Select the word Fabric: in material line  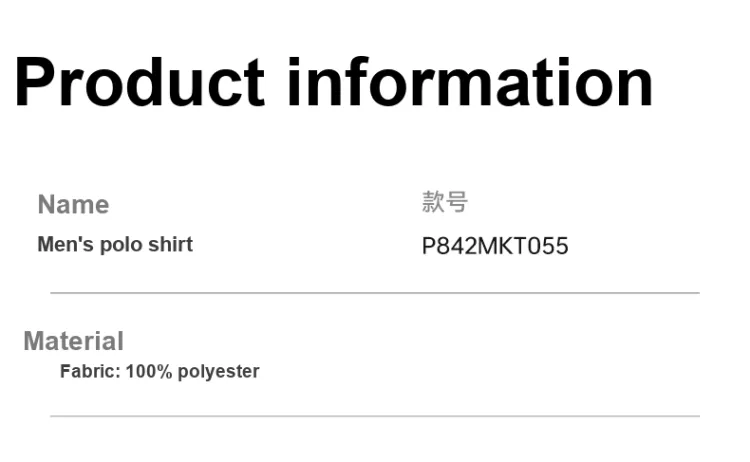pyautogui.click(x=90, y=371)
